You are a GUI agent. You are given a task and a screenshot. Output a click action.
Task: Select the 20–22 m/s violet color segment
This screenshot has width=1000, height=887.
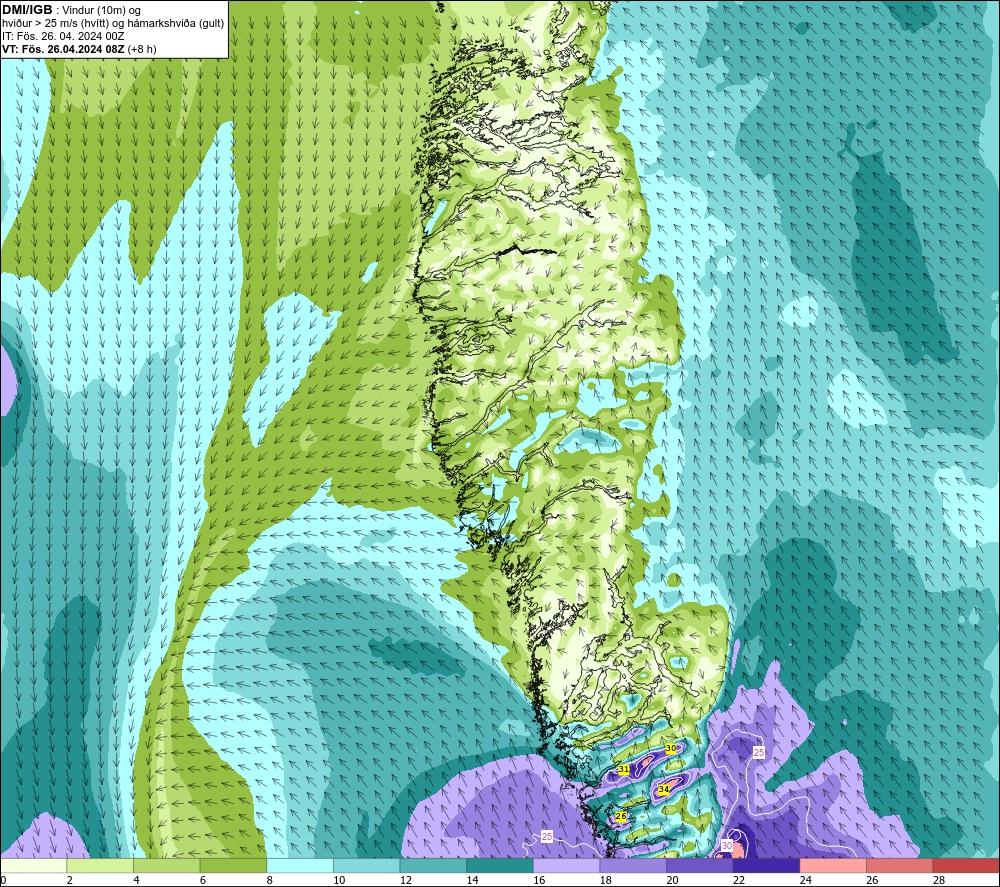coord(700,865)
